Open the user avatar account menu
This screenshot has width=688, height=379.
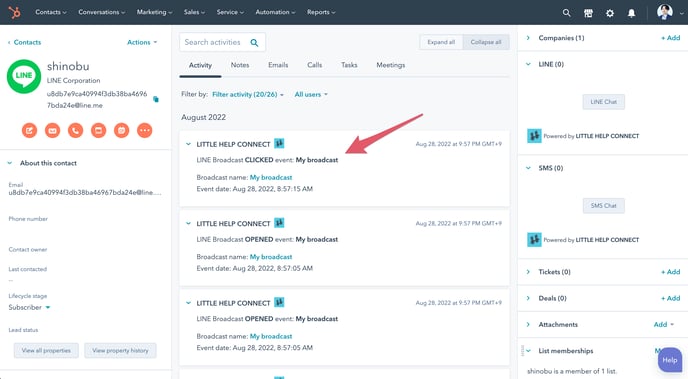670,12
